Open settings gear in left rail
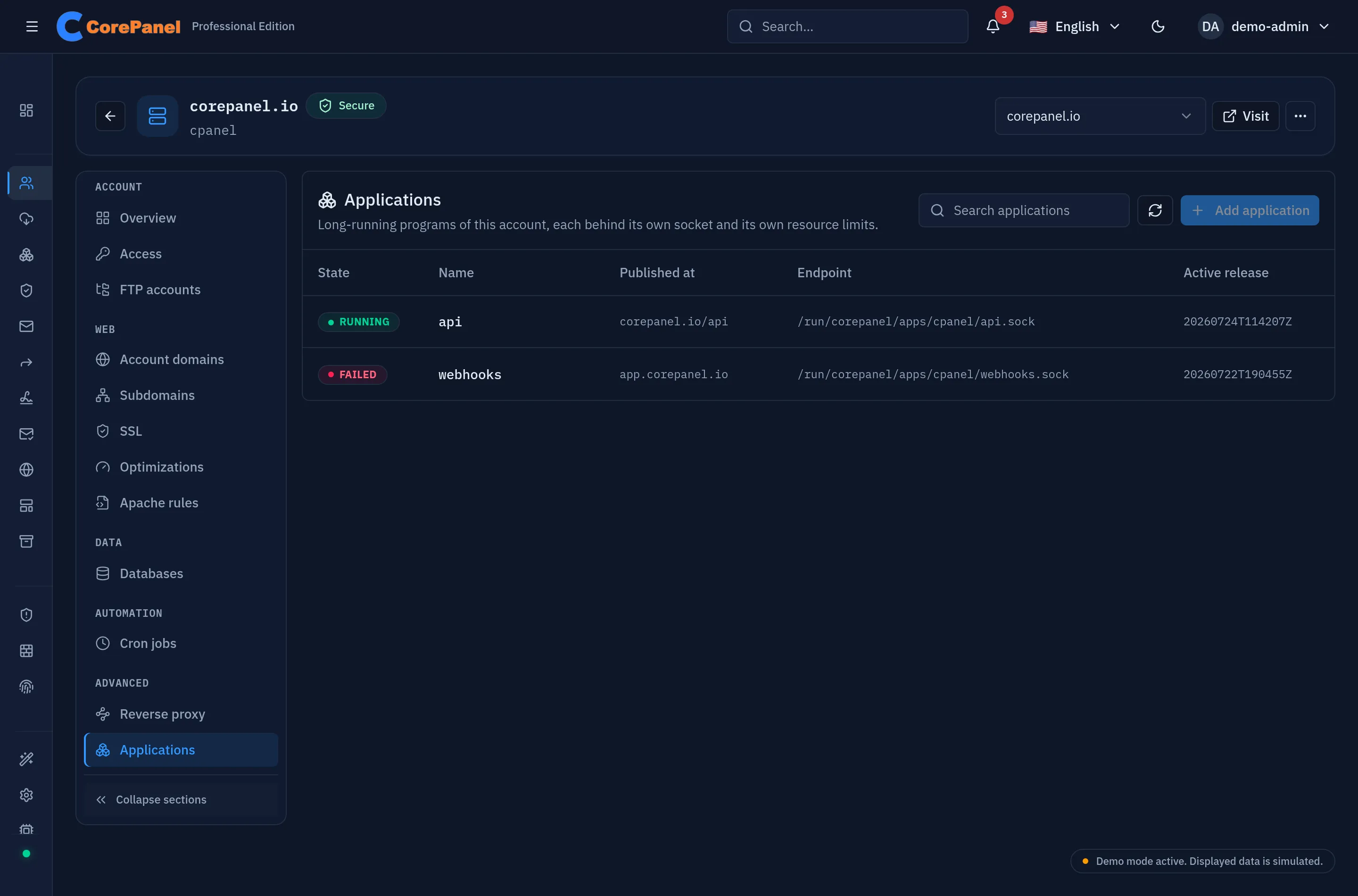Viewport: 1358px width, 896px height. pyautogui.click(x=26, y=795)
